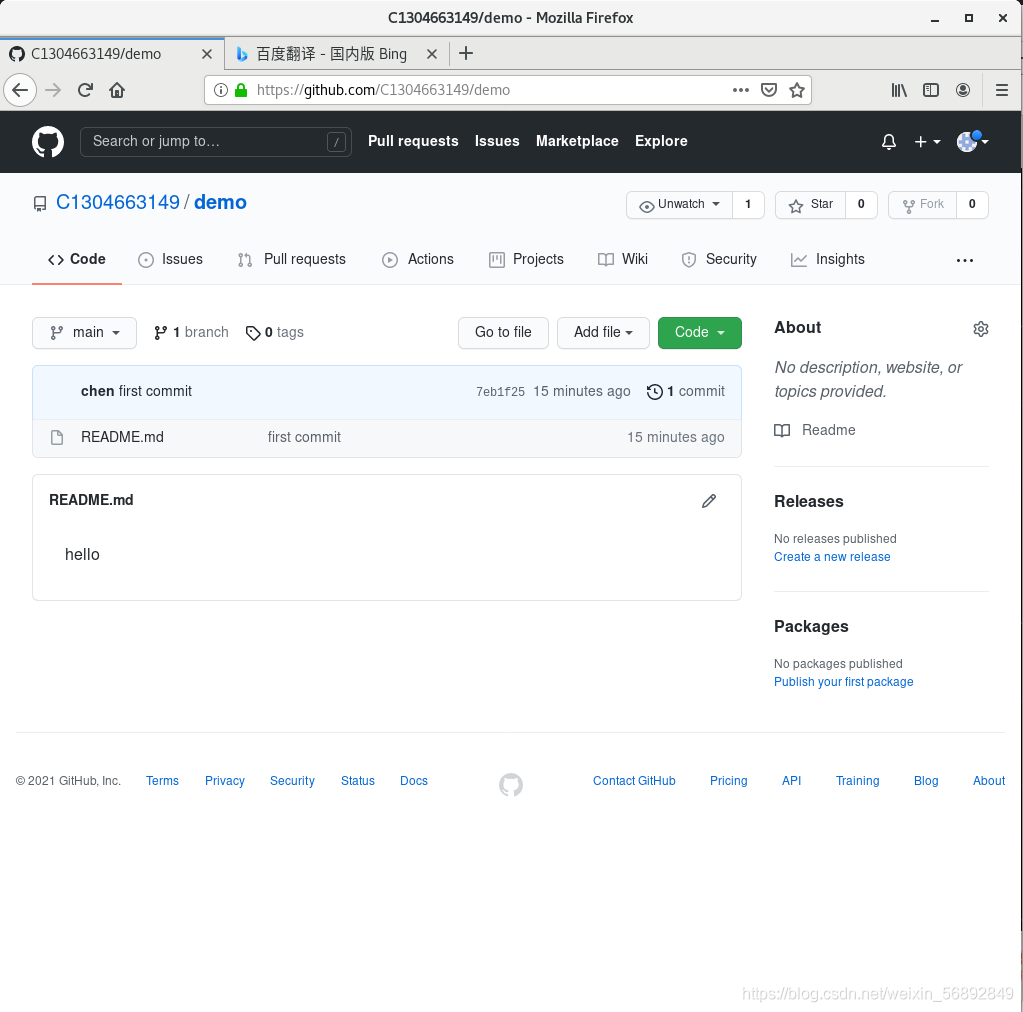This screenshot has height=1012, width=1023.
Task: Close the C1304663149/demo tab
Action: tap(207, 54)
